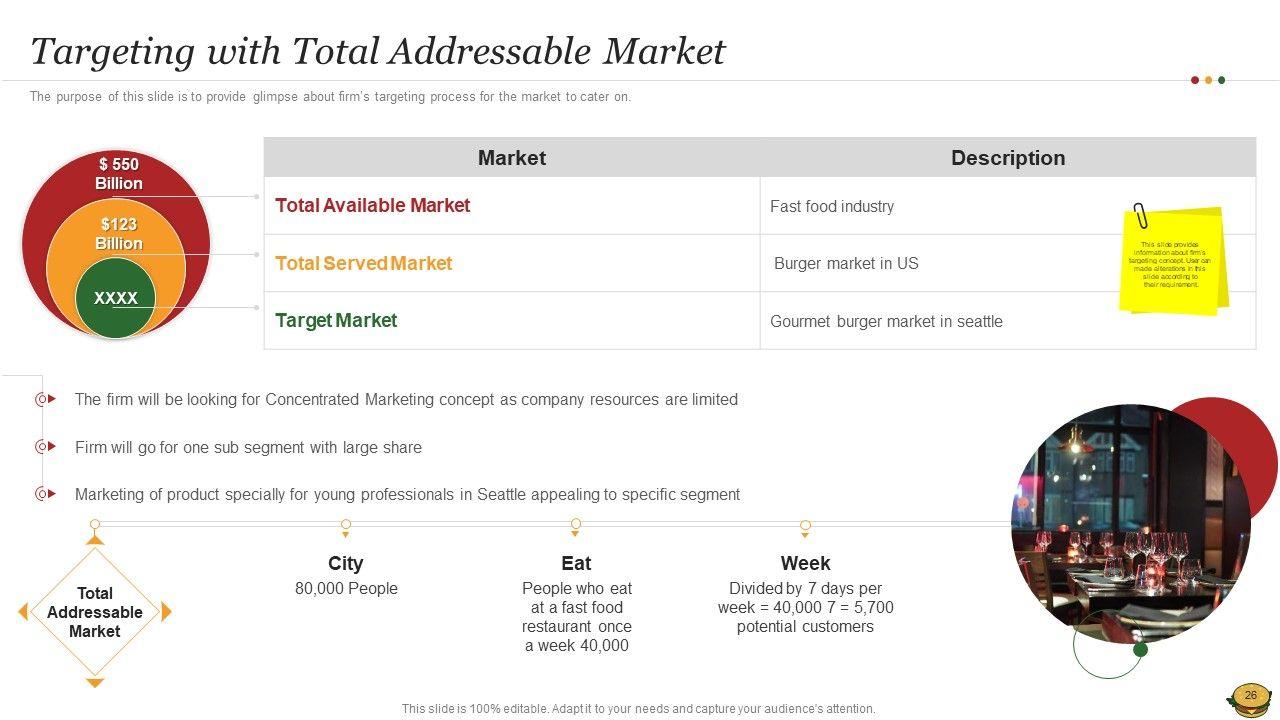
Task: Click the timeline marker above City
Action: click(346, 525)
